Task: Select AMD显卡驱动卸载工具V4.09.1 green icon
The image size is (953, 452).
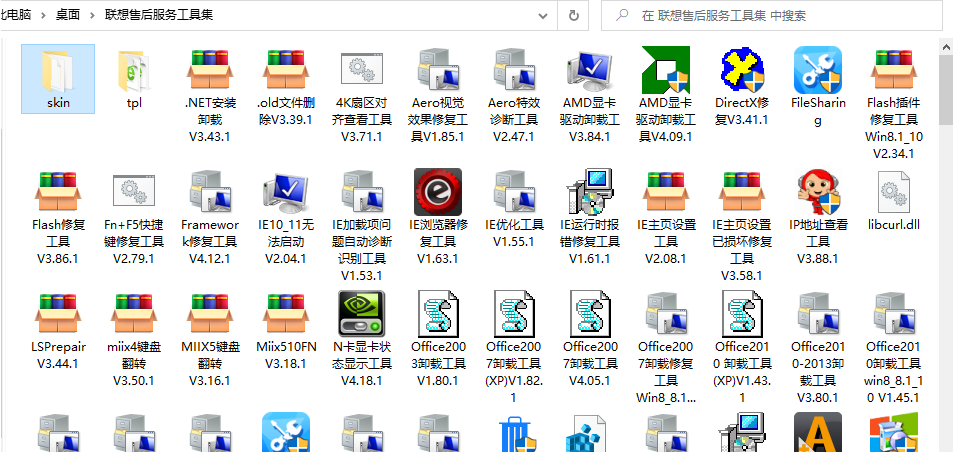Action: (666, 70)
